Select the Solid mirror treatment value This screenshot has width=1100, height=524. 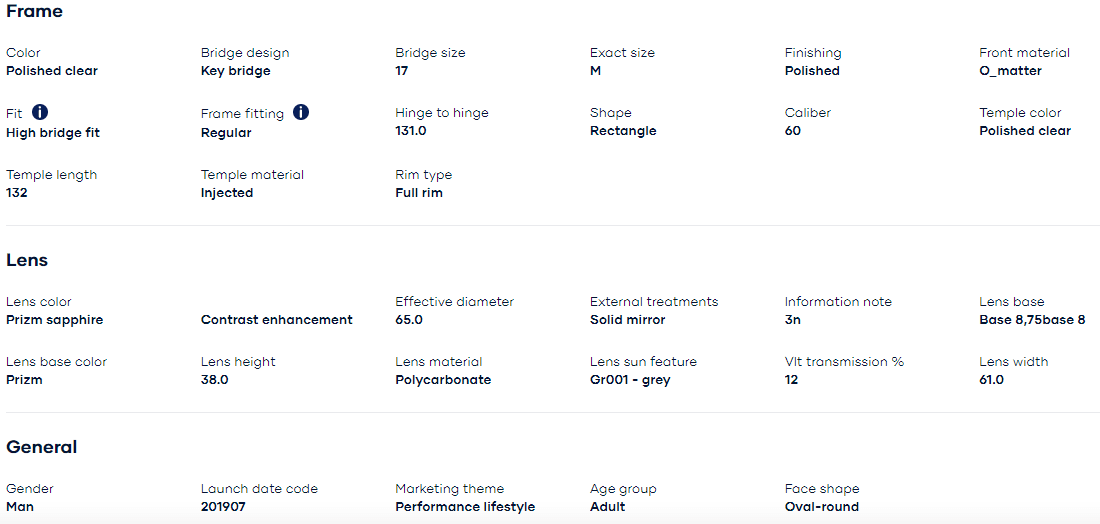click(x=628, y=320)
